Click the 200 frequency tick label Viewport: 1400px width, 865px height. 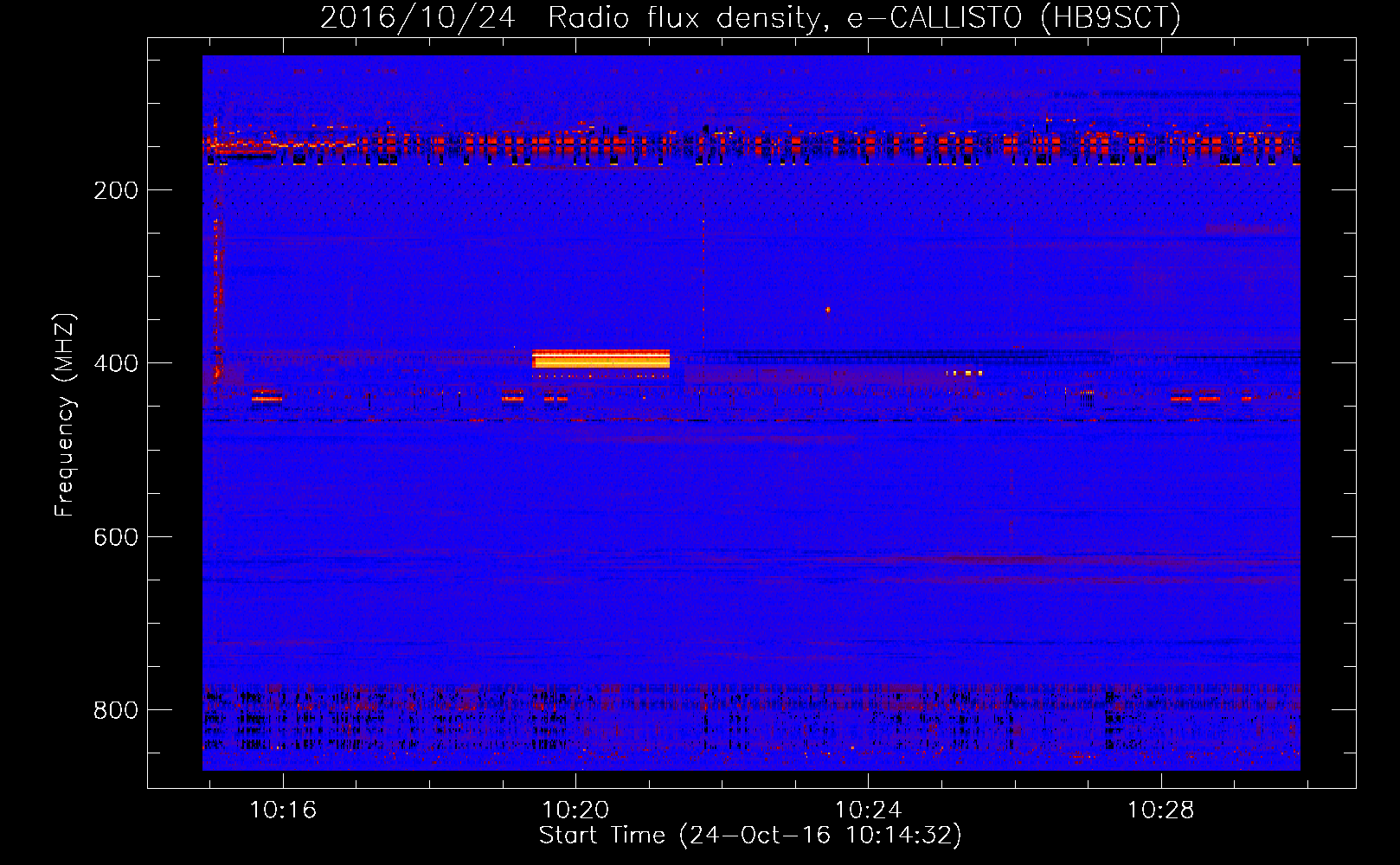[116, 190]
